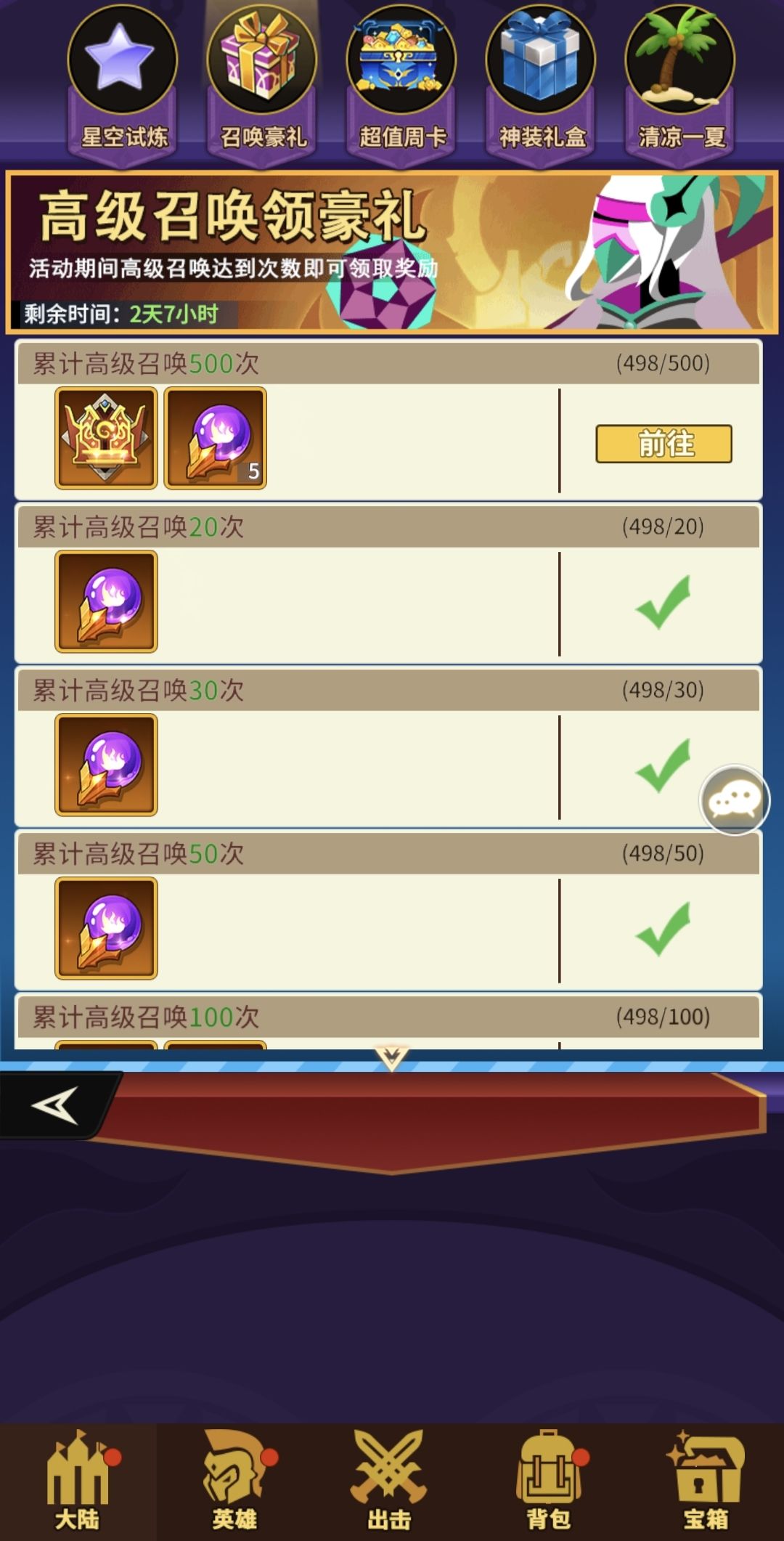Expand the list with the down chevron arrow
784x1541 pixels.
(x=392, y=1058)
